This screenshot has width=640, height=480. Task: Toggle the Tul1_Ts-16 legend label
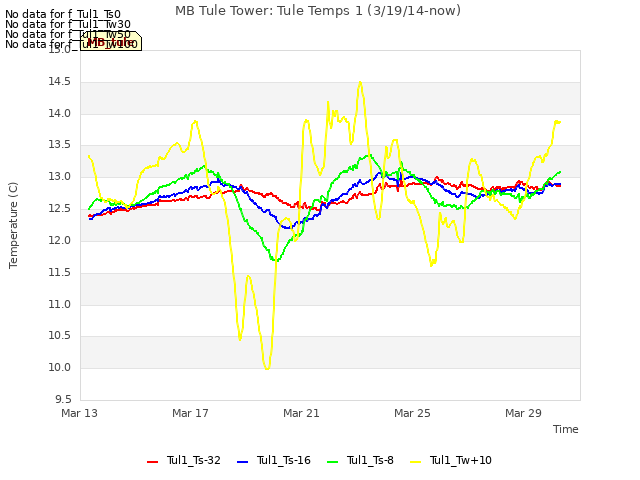click(284, 460)
